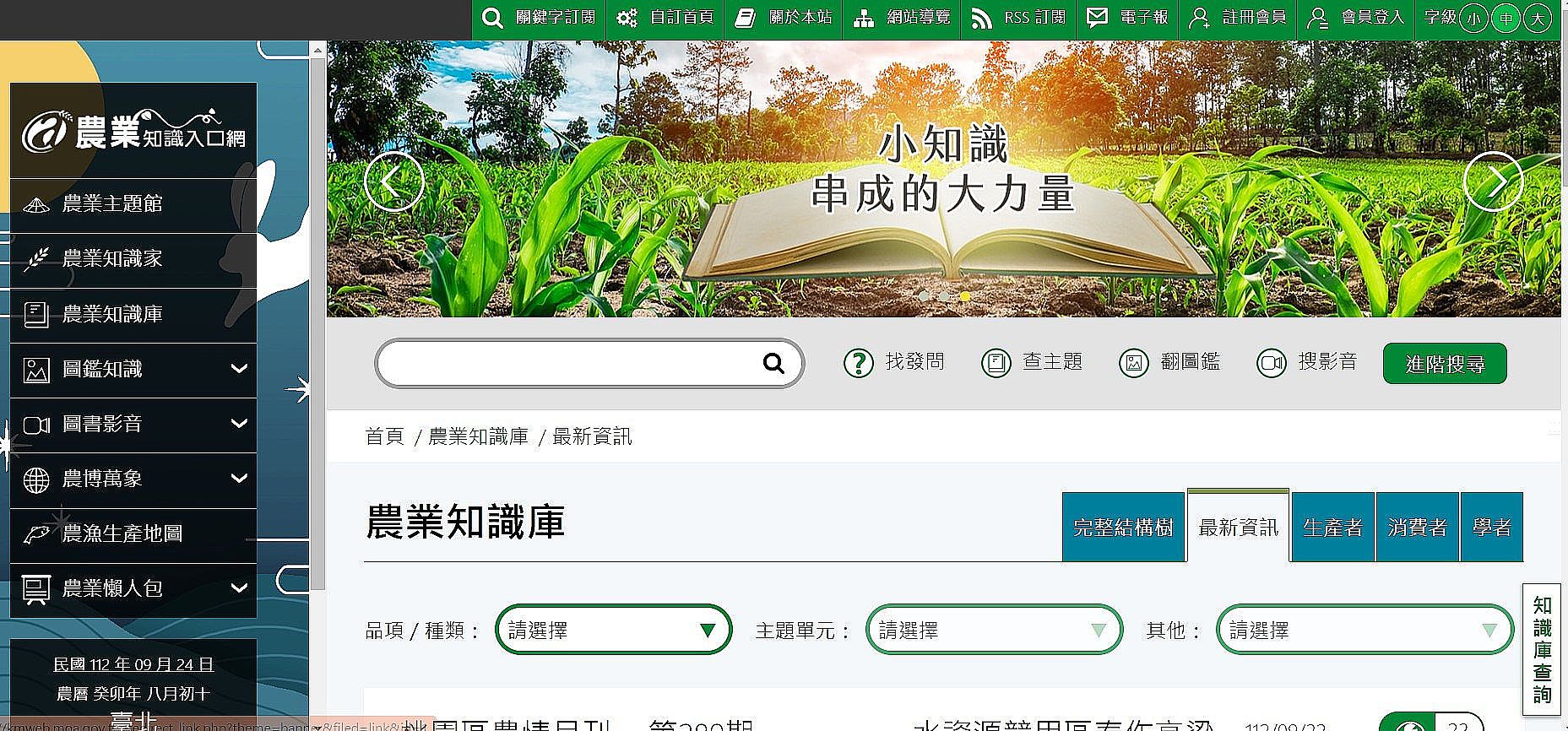Show previous banner slide arrow
This screenshot has height=731, width=1568.
coord(393,181)
